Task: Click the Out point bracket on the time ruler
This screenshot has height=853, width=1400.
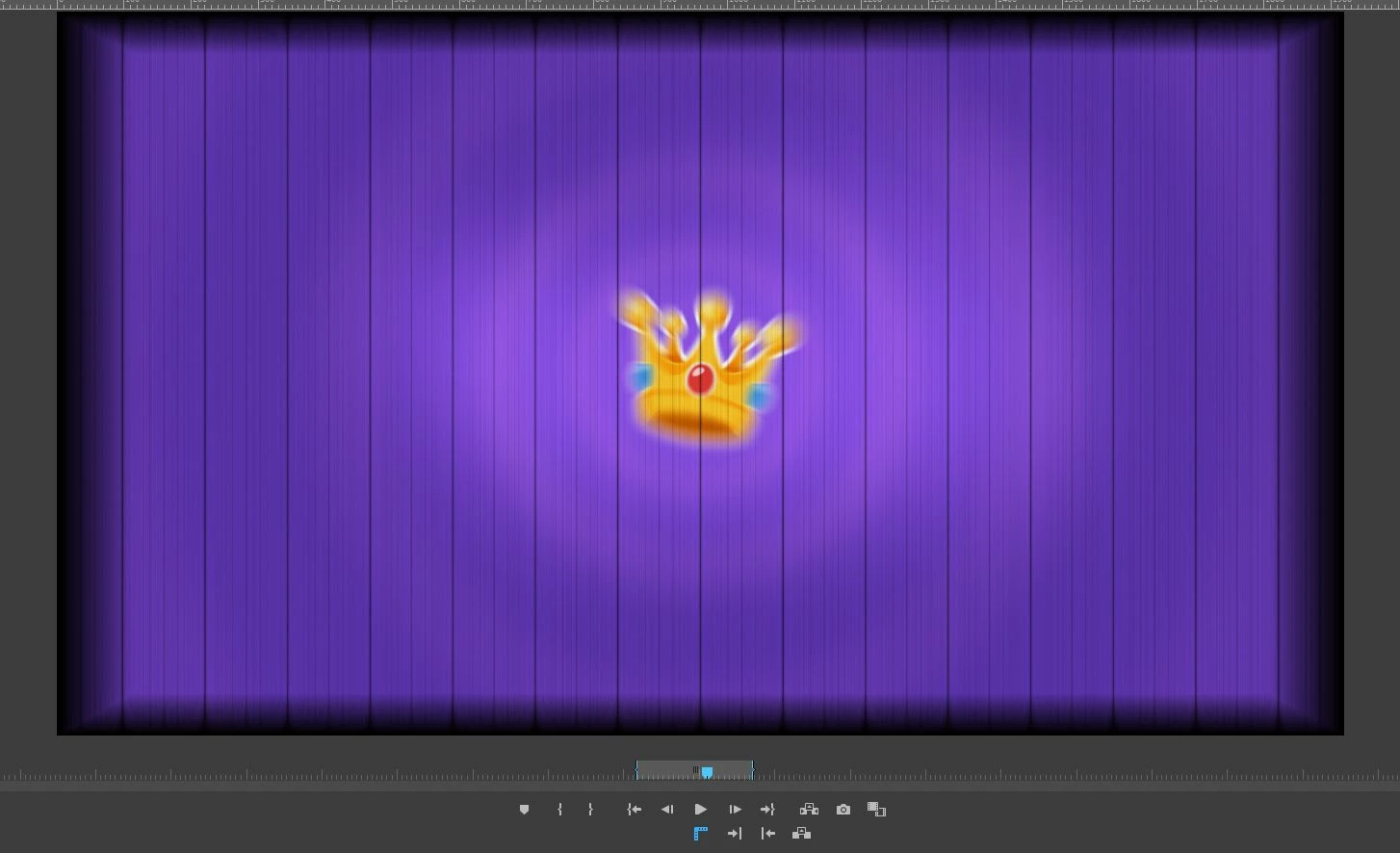Action: pos(752,770)
